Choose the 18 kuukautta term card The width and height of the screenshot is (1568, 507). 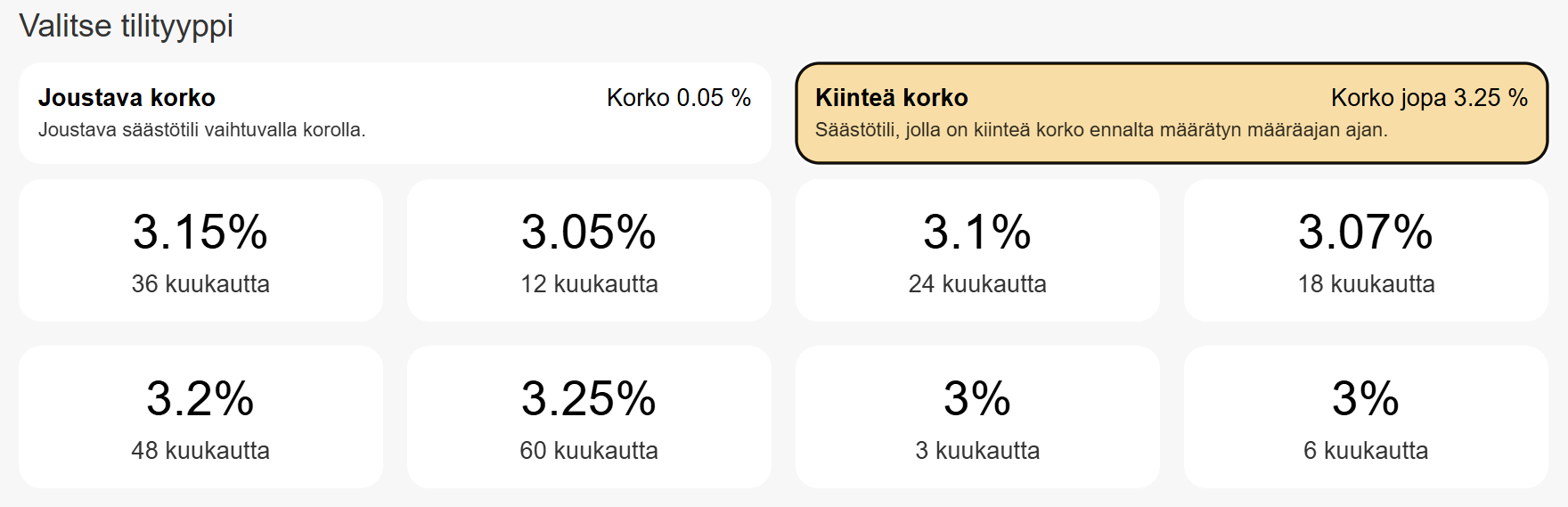click(x=1366, y=250)
